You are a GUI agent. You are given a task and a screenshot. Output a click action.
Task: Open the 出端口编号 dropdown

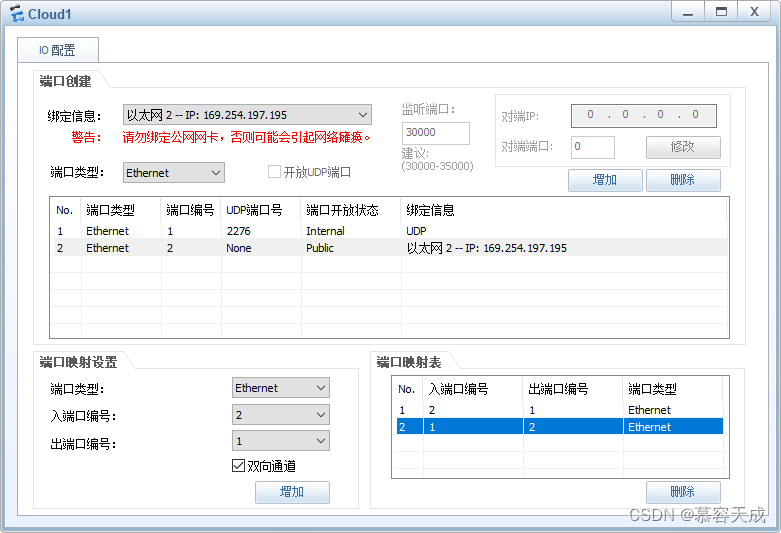click(x=281, y=441)
